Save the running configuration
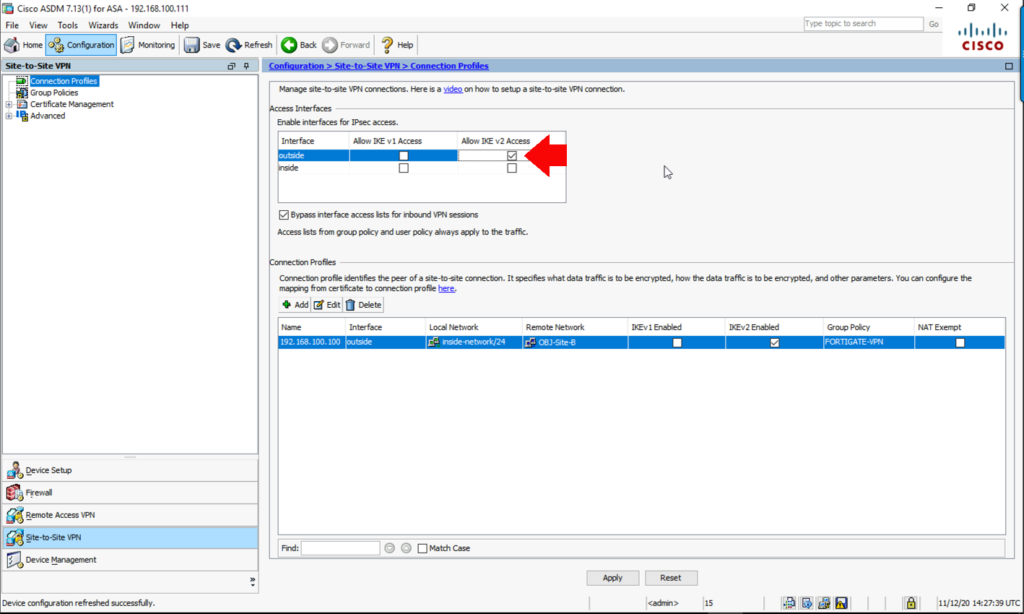The height and width of the screenshot is (614, 1024). pos(202,45)
